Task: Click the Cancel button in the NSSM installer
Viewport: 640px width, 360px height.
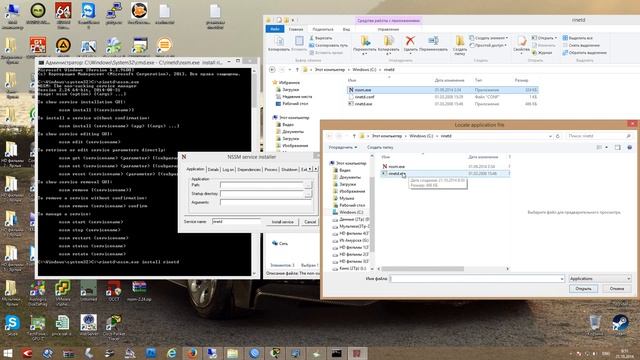Action: 310,222
